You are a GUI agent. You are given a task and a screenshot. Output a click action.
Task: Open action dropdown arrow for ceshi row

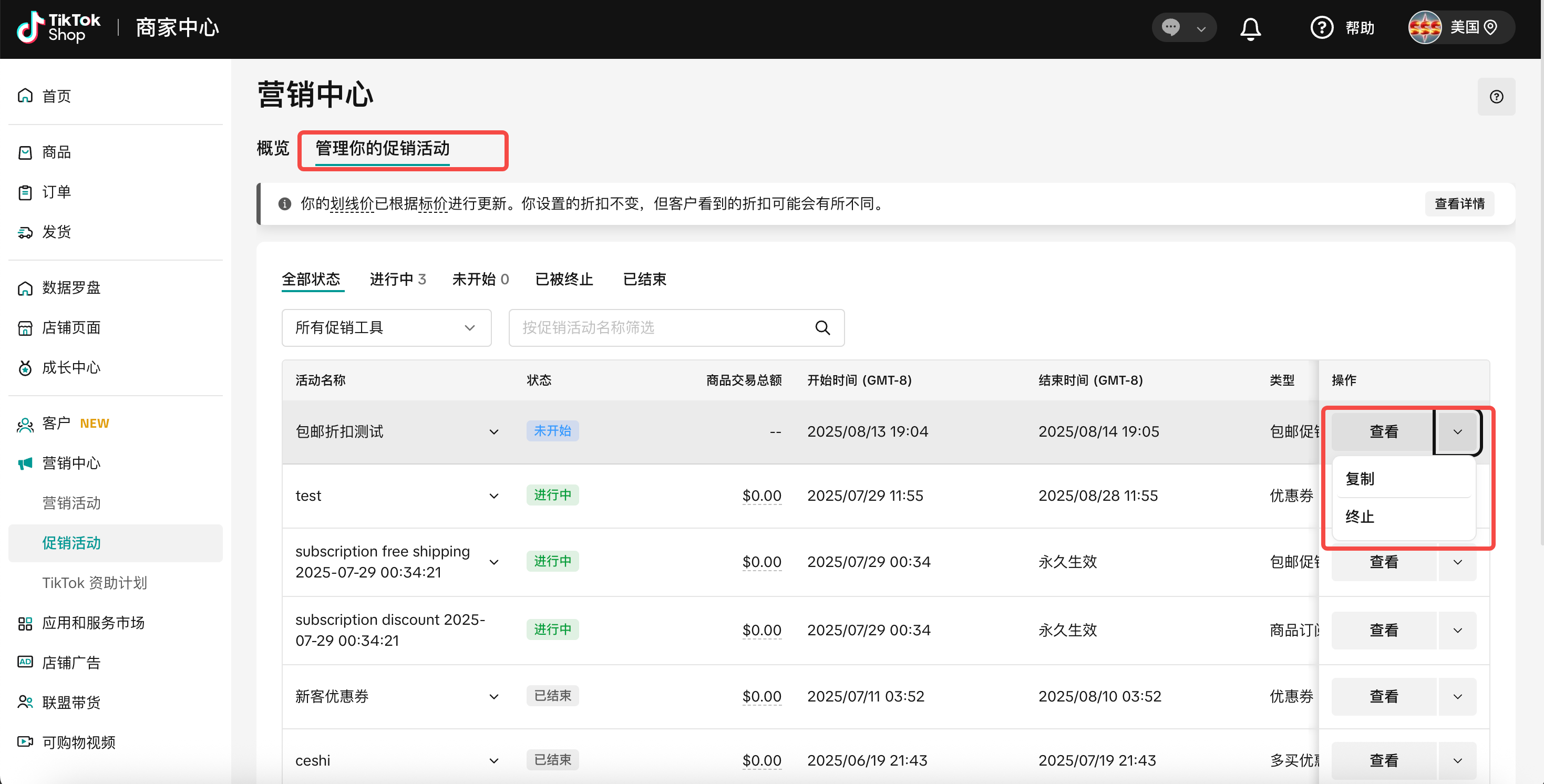point(1457,760)
